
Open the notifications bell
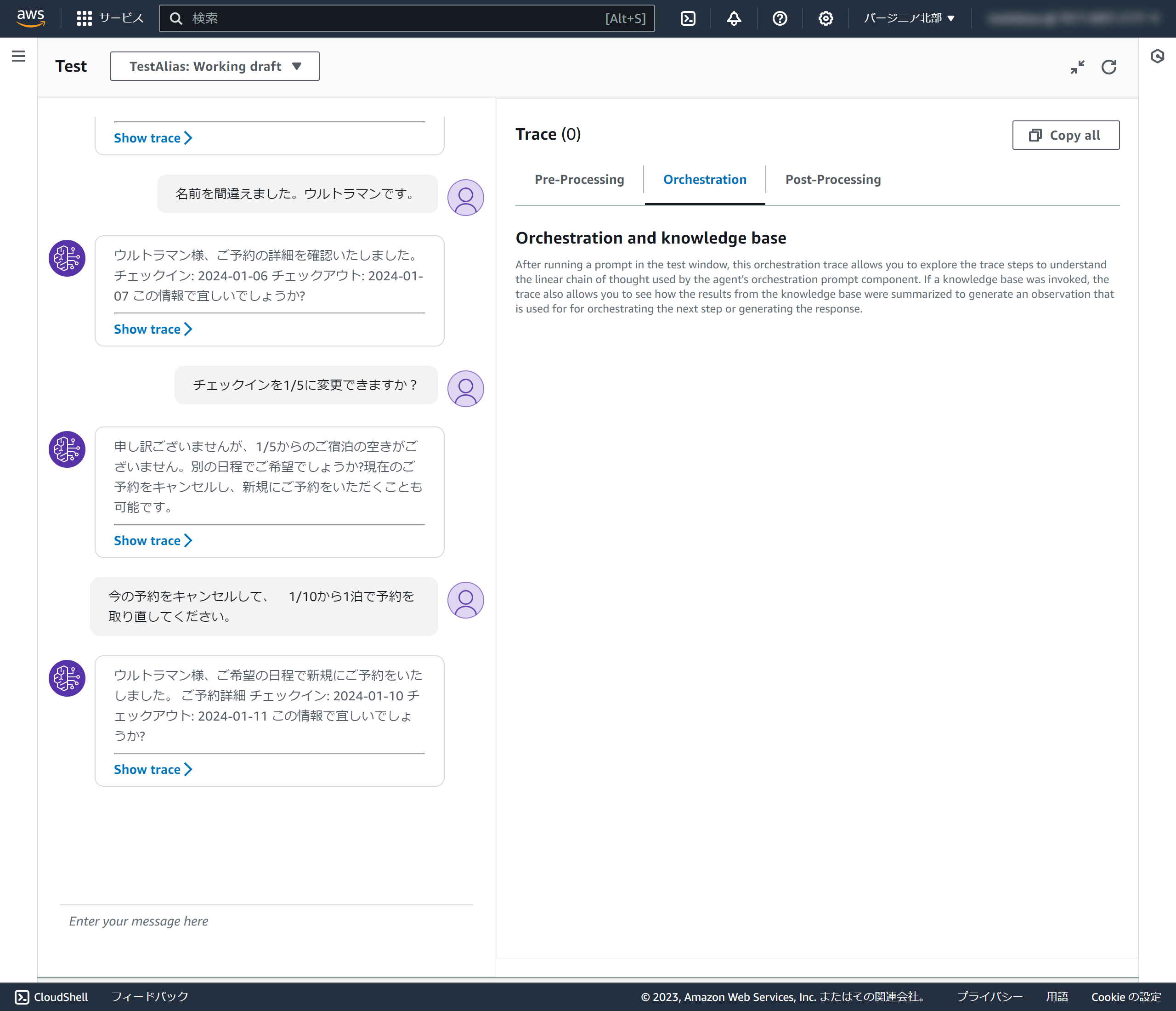pyautogui.click(x=734, y=18)
